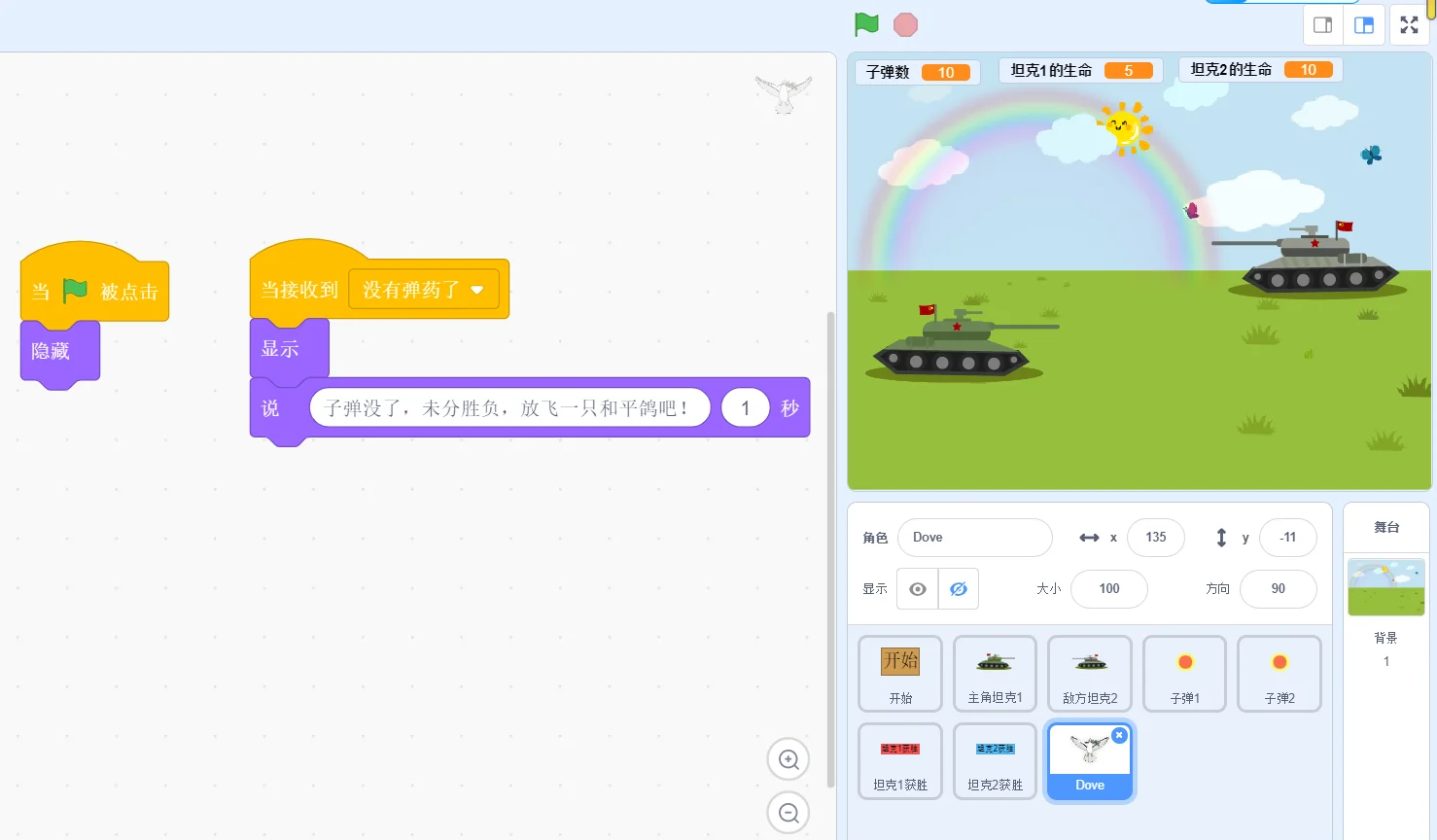This screenshot has width=1437, height=840.
Task: Enter full screen stage mode
Action: (x=1408, y=24)
